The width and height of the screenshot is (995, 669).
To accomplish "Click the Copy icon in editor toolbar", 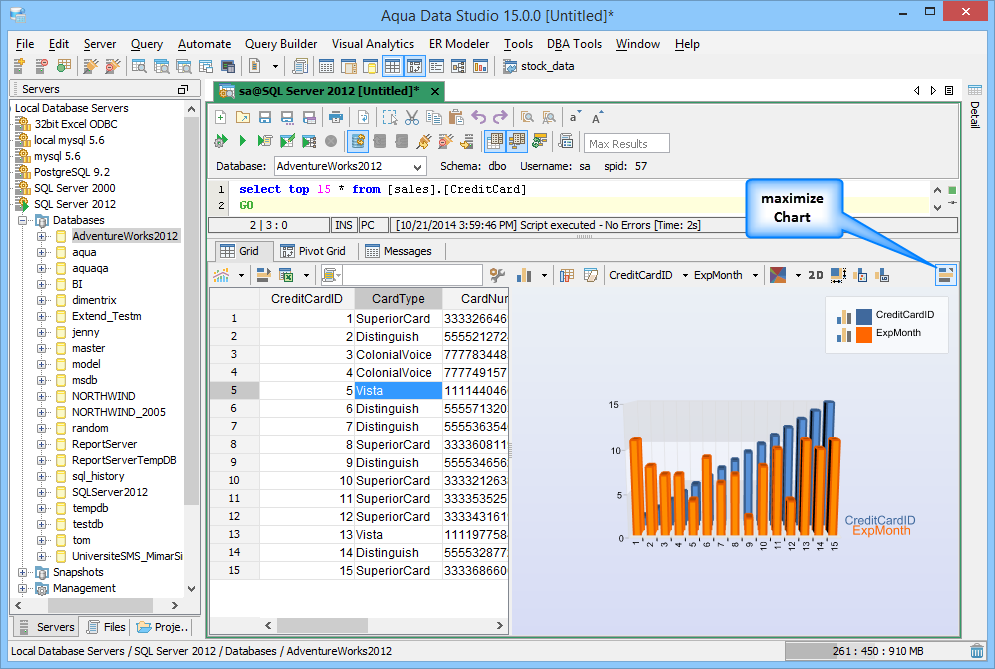I will pyautogui.click(x=434, y=117).
